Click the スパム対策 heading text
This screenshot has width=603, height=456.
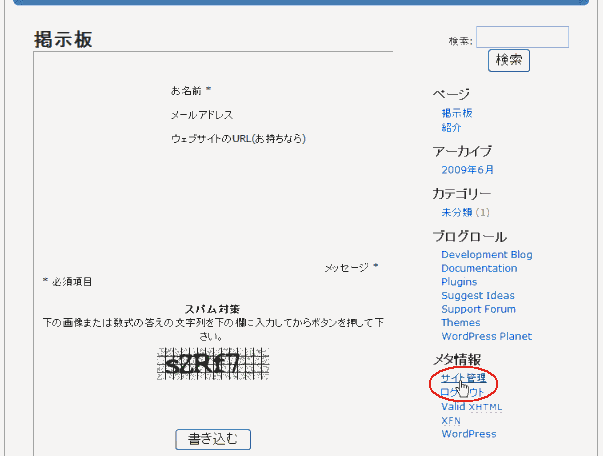(213, 309)
